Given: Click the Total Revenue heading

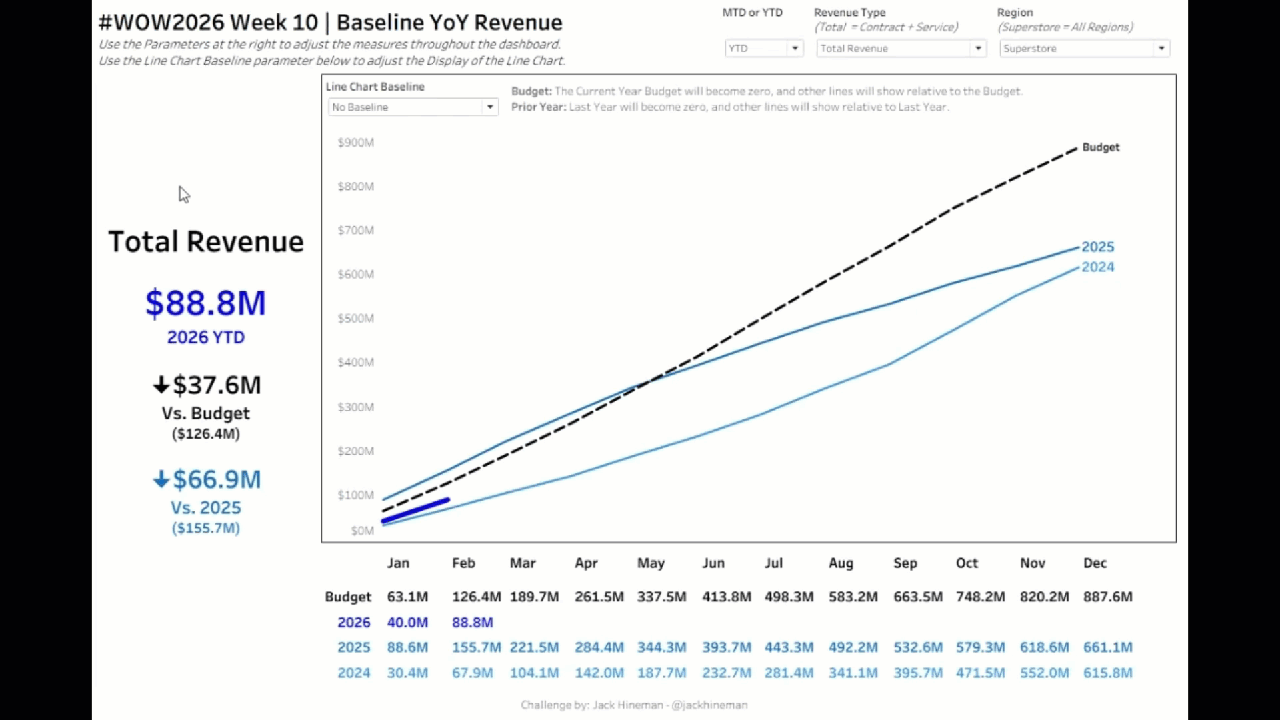Looking at the screenshot, I should point(205,242).
